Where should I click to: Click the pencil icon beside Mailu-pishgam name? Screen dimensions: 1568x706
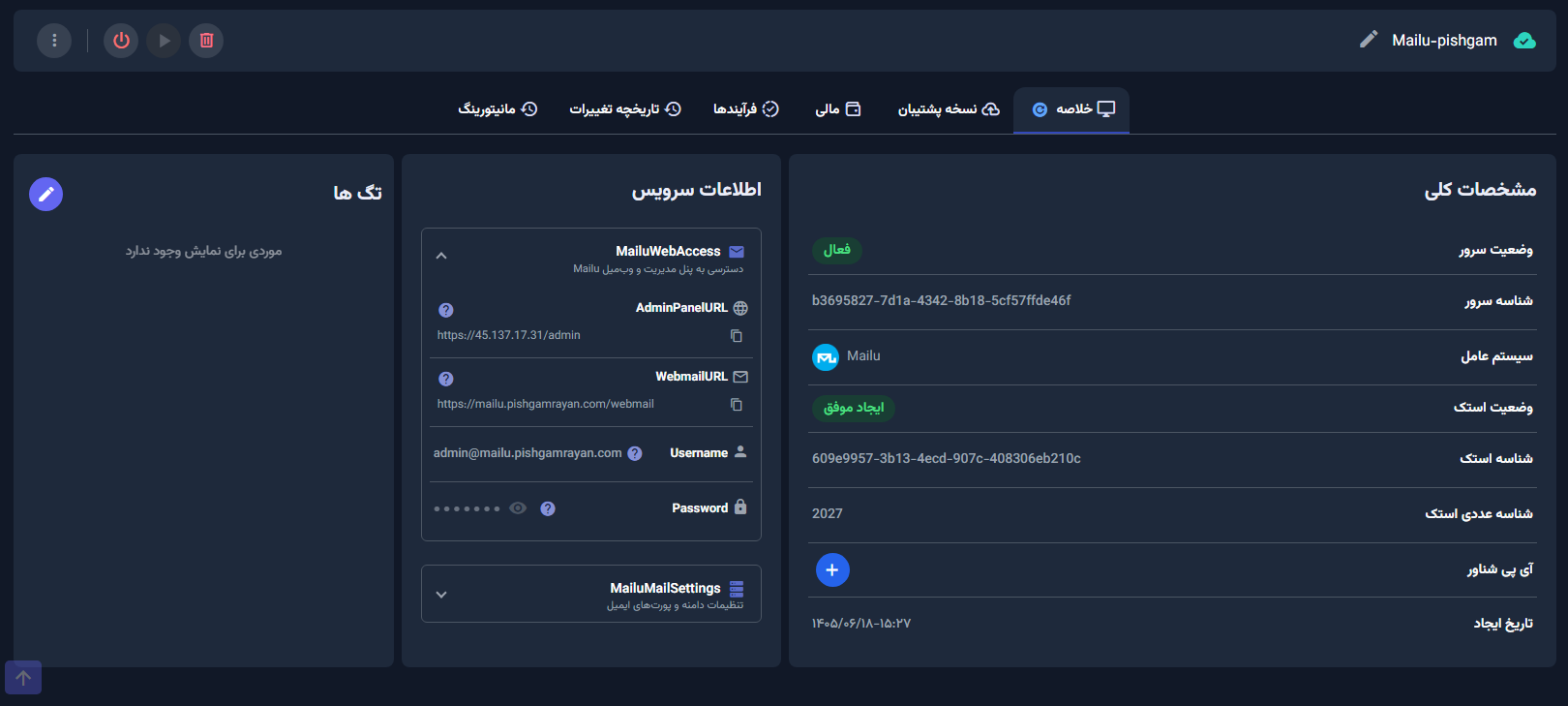click(1369, 40)
